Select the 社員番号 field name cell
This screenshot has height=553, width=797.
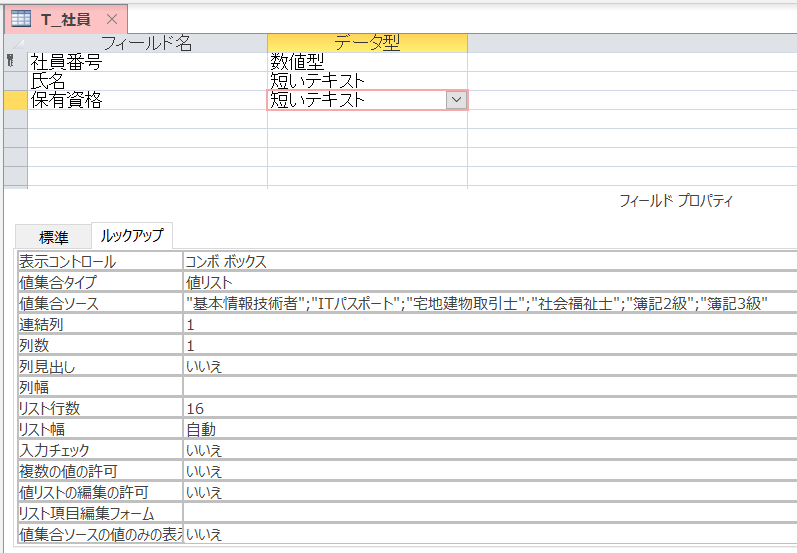click(x=147, y=62)
